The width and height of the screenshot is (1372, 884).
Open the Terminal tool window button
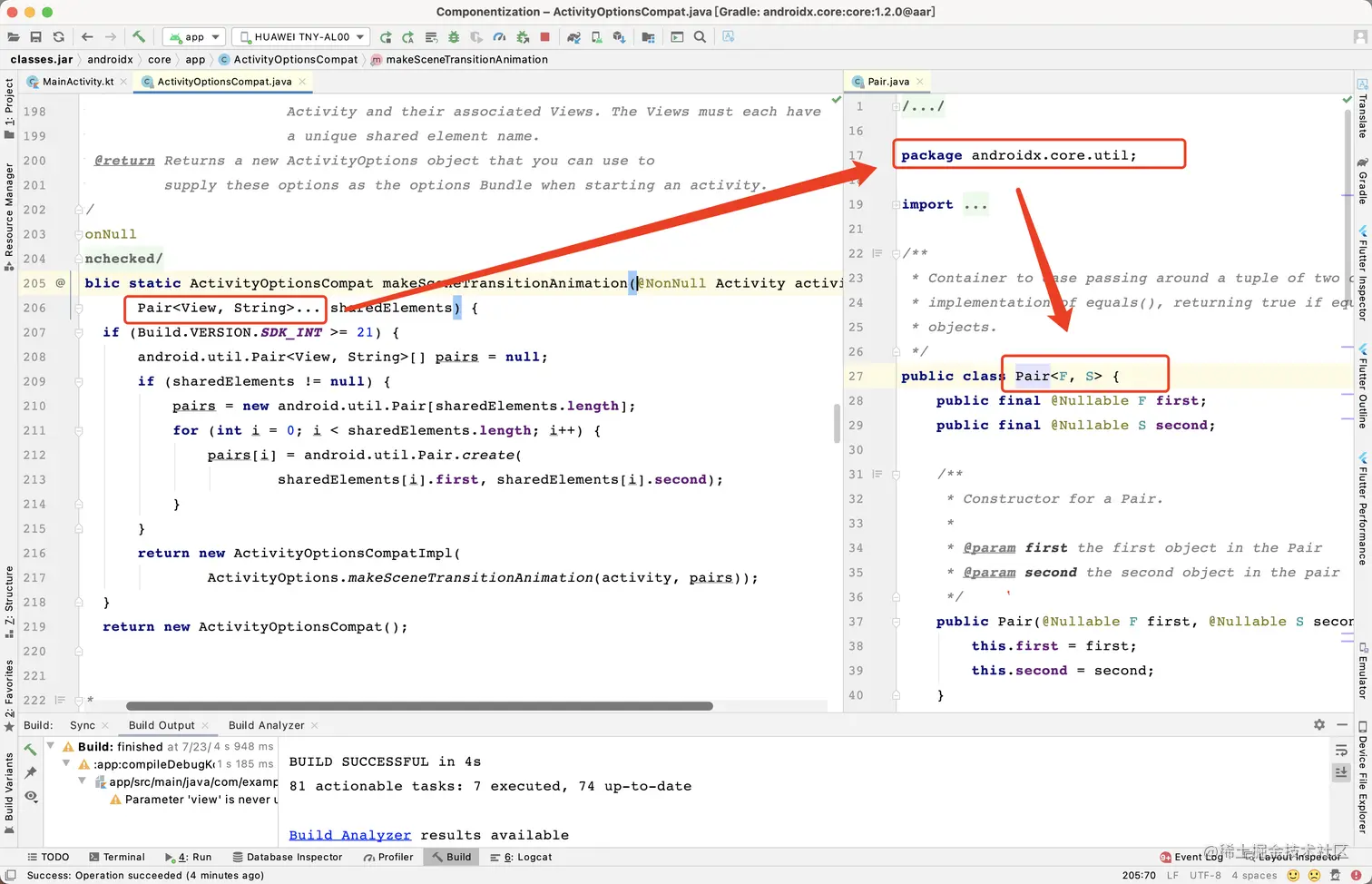point(117,857)
